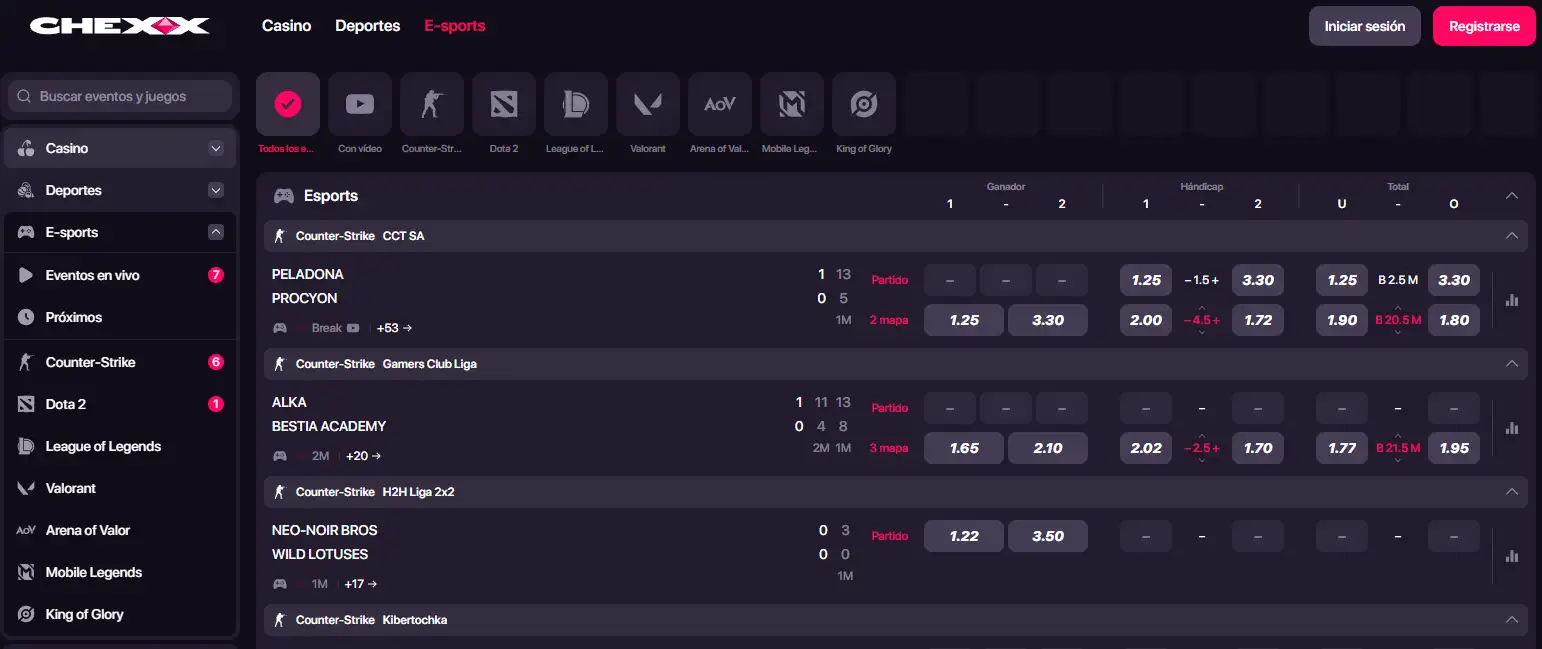Select handicap odds 2.00 for PELADONA

1146,320
